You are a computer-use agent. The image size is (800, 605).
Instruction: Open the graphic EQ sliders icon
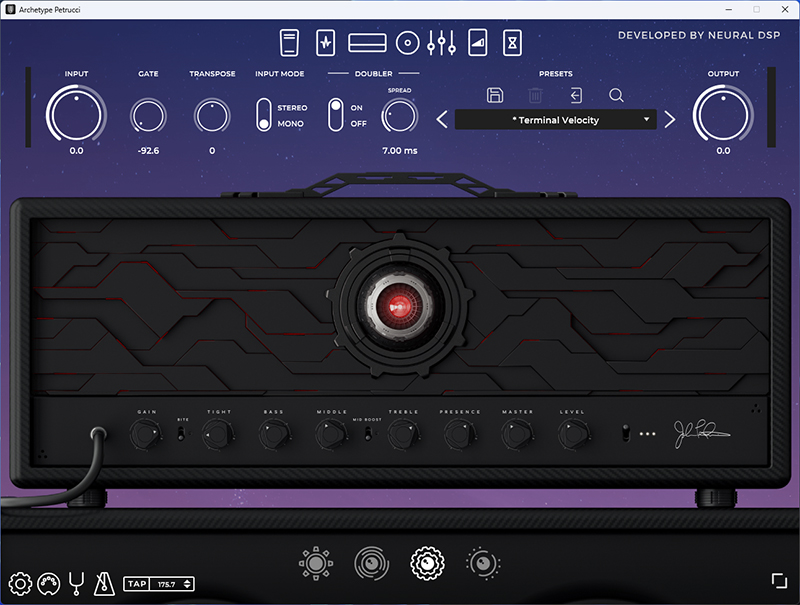pyautogui.click(x=442, y=42)
